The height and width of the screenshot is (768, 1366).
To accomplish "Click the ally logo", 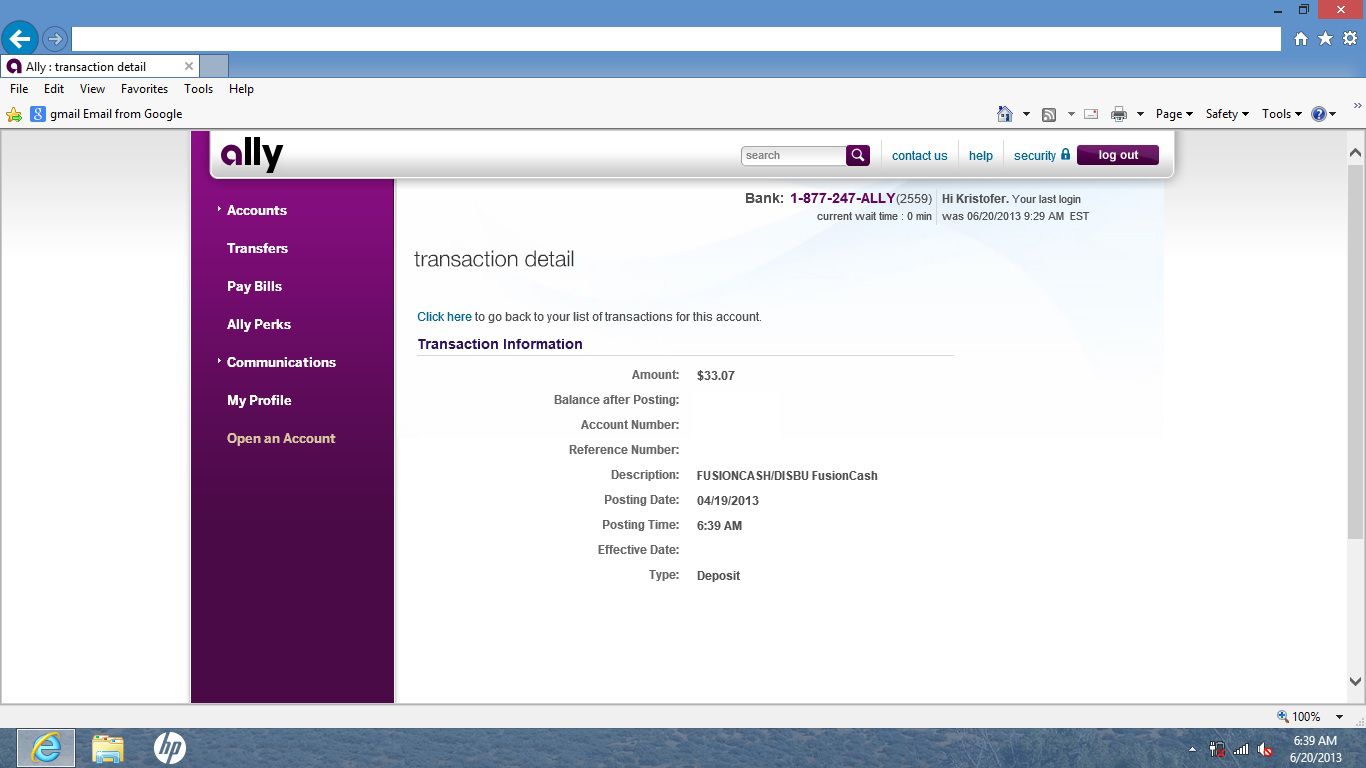I will pos(252,154).
